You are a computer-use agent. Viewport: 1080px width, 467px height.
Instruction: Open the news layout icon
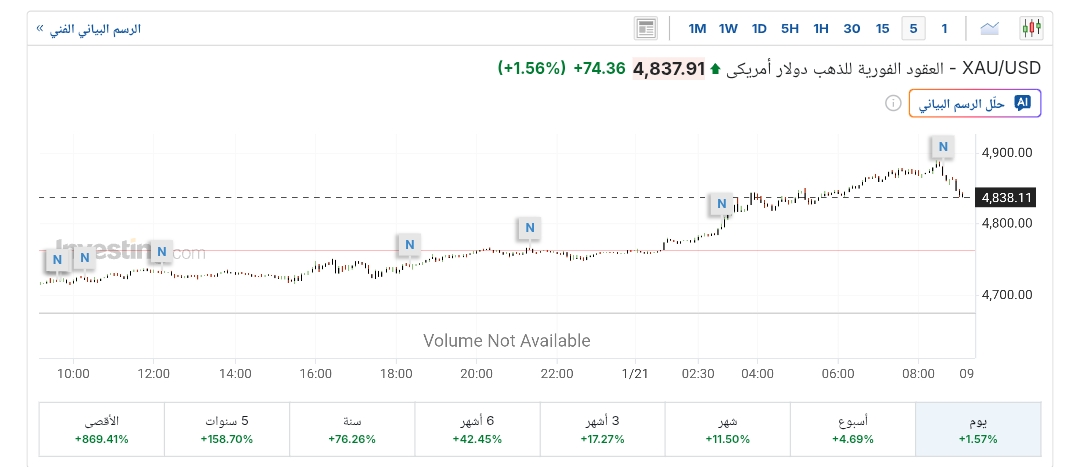tap(646, 28)
